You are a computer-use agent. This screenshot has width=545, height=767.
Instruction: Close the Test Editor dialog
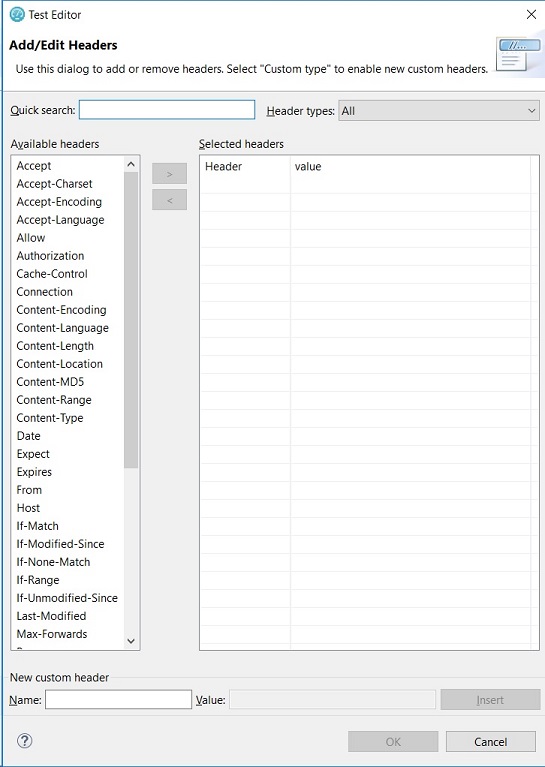click(531, 15)
